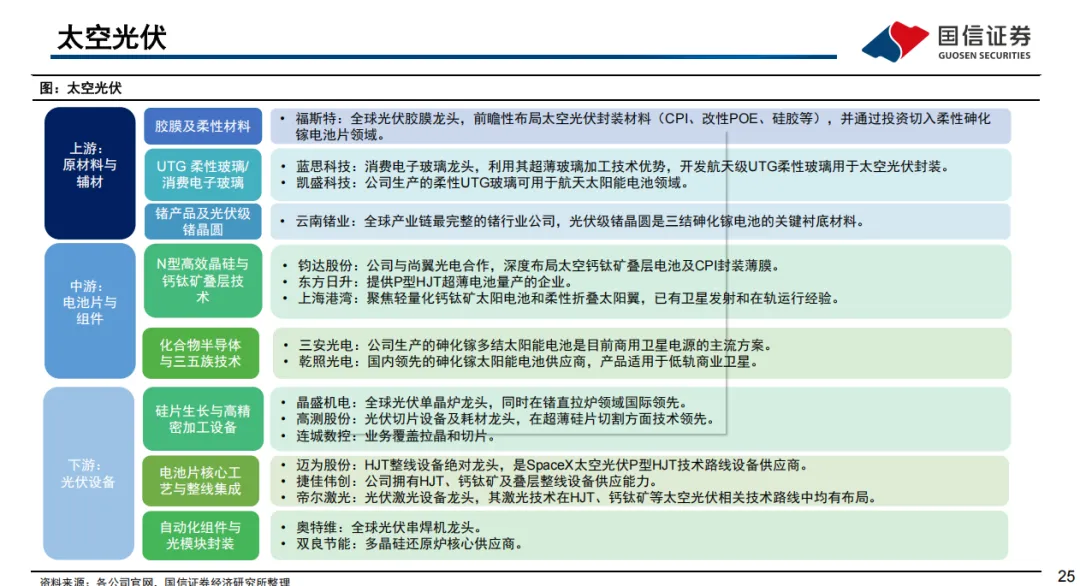The width and height of the screenshot is (1080, 586).
Task: Click the 图：太空光伏 caption
Action: pos(81,88)
